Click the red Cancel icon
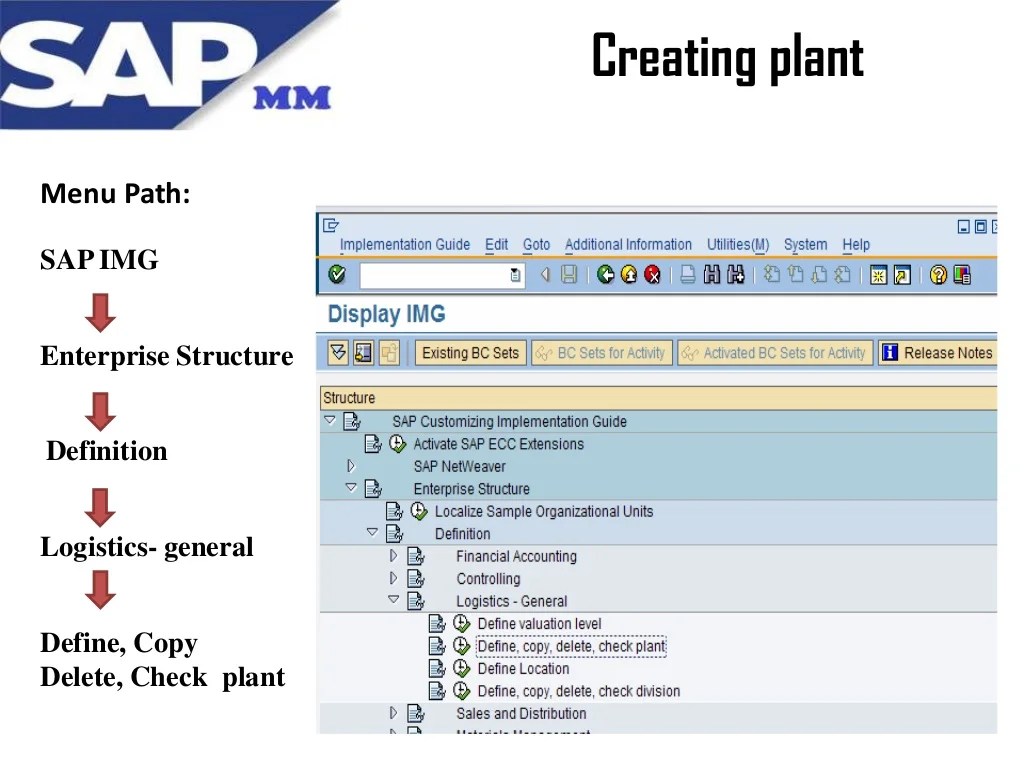This screenshot has height=768, width=1024. click(x=652, y=275)
